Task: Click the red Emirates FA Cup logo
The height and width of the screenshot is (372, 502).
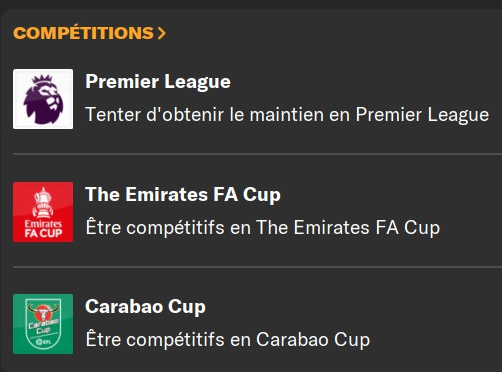Action: 43,212
